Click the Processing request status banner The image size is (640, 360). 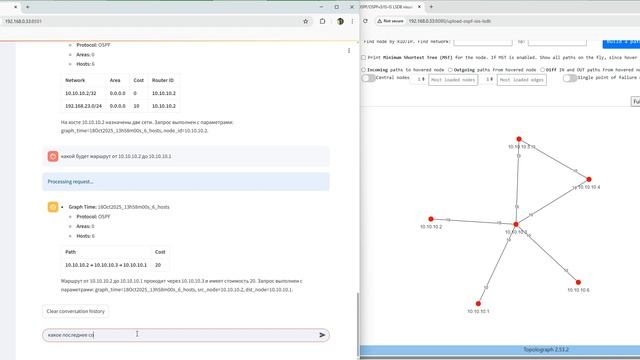[x=186, y=182]
